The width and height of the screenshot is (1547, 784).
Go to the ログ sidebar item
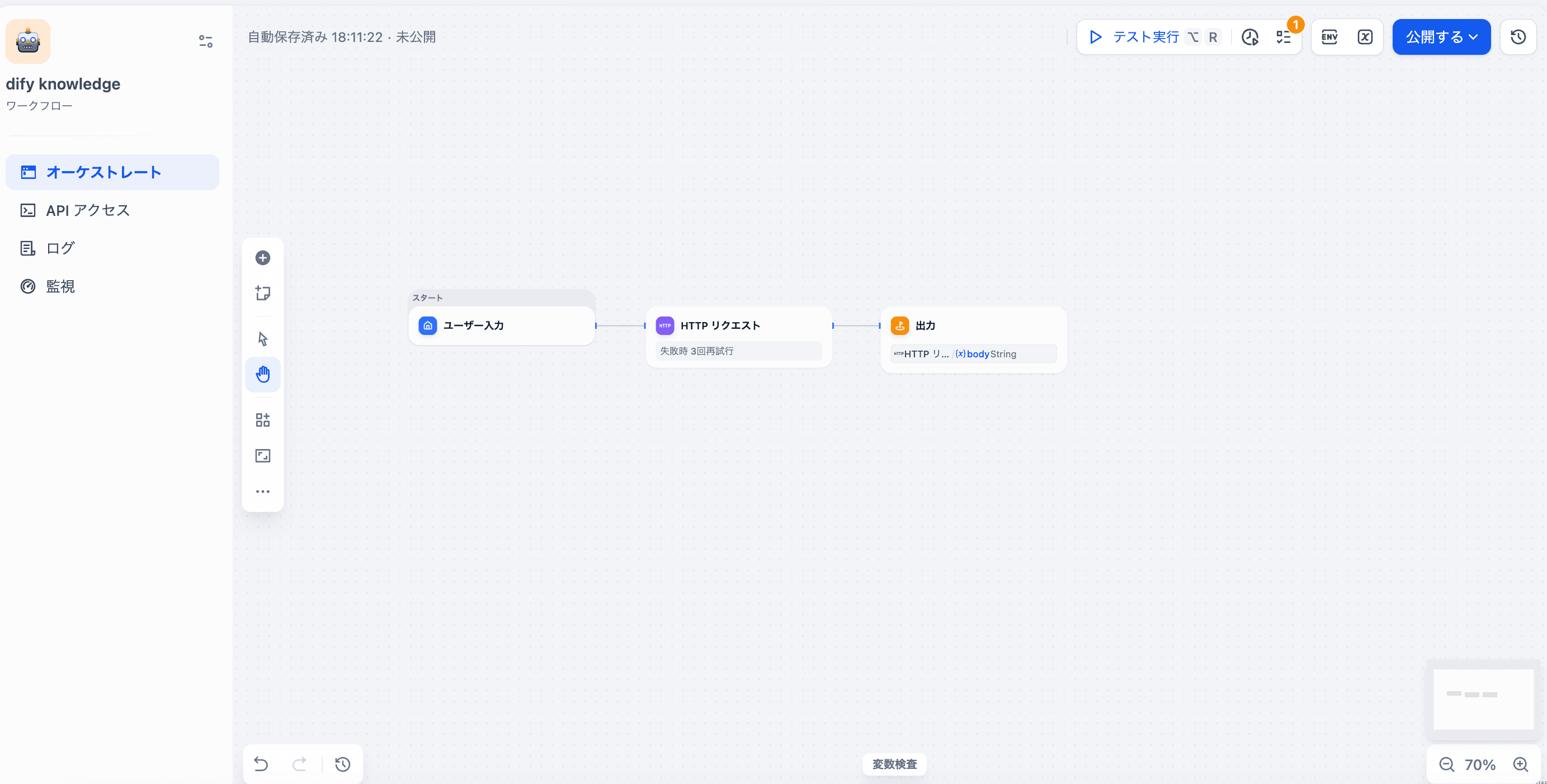click(60, 248)
